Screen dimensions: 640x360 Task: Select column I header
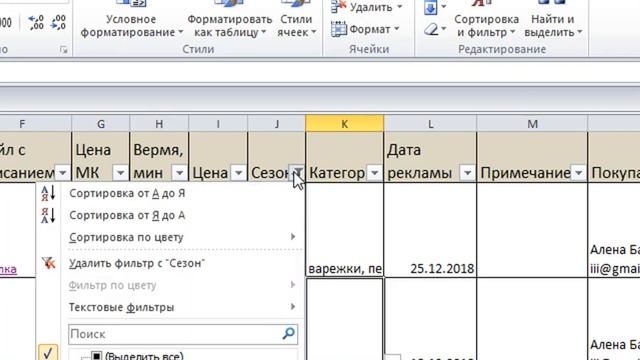click(218, 124)
